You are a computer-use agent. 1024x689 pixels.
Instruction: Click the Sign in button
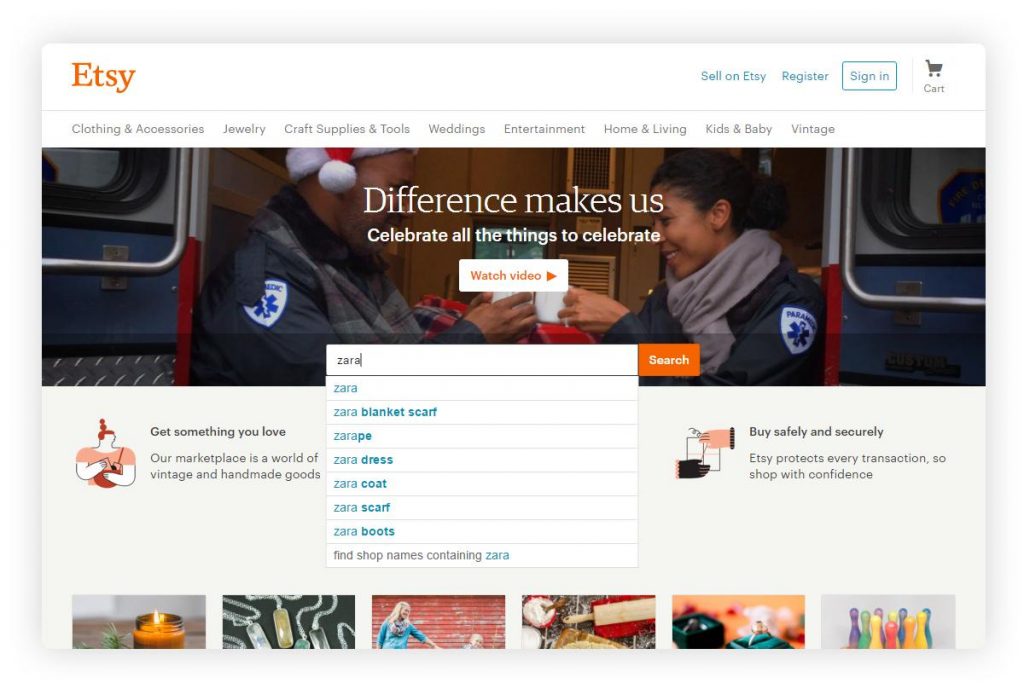pos(869,76)
